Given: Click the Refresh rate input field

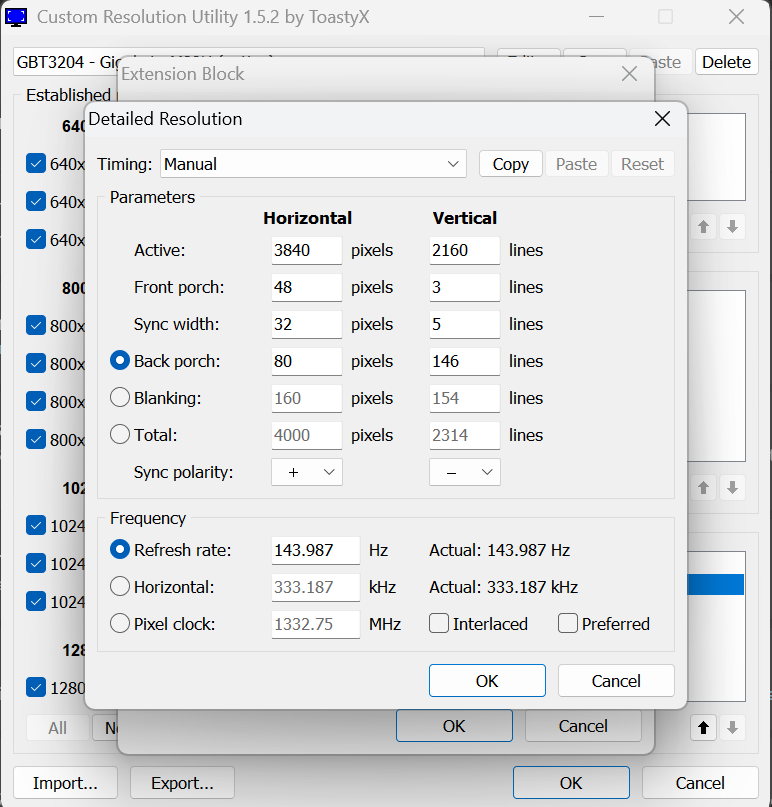Looking at the screenshot, I should click(315, 550).
